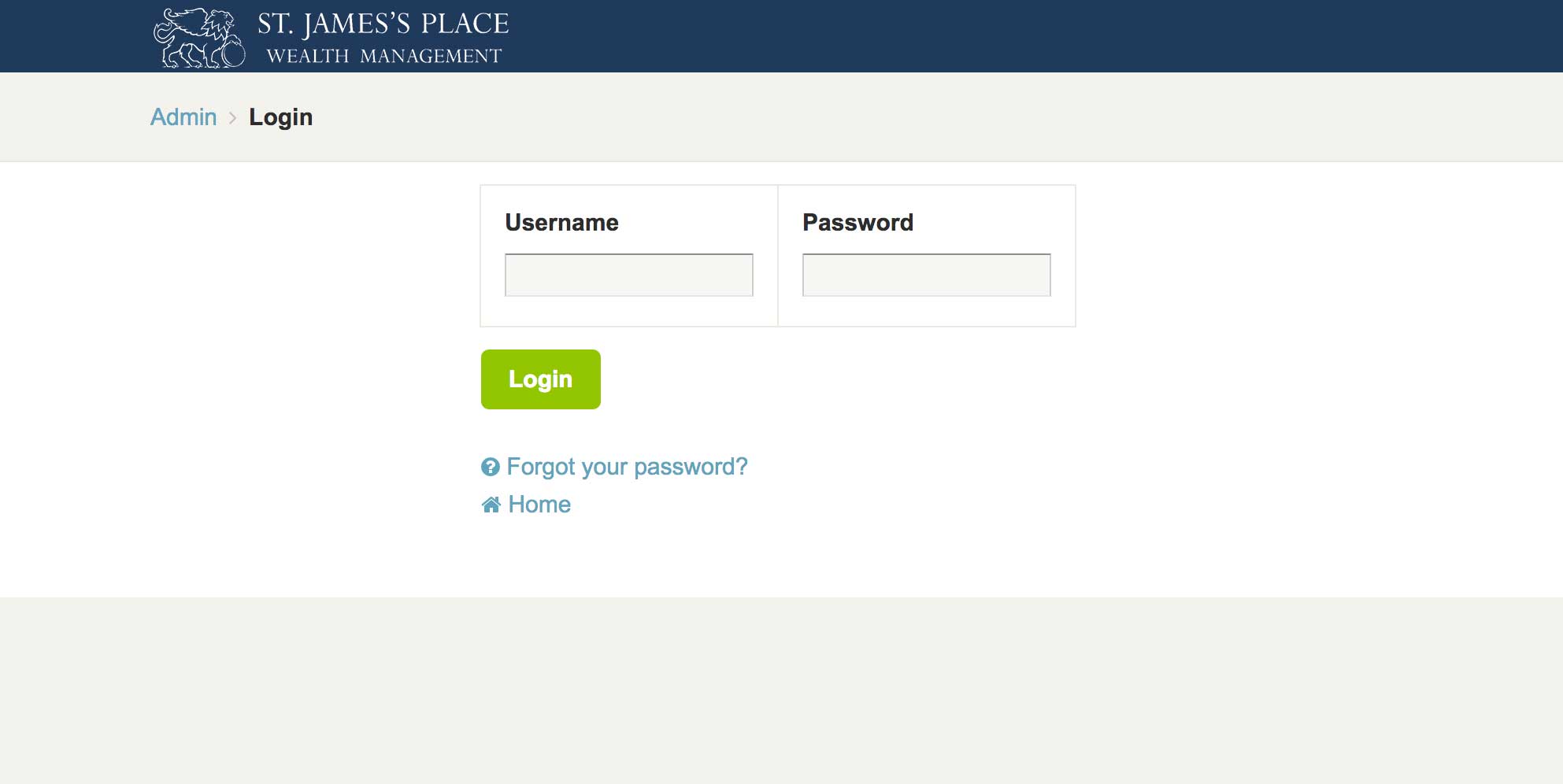This screenshot has height=784, width=1563.
Task: Open the Forgot your password link
Action: pos(628,467)
